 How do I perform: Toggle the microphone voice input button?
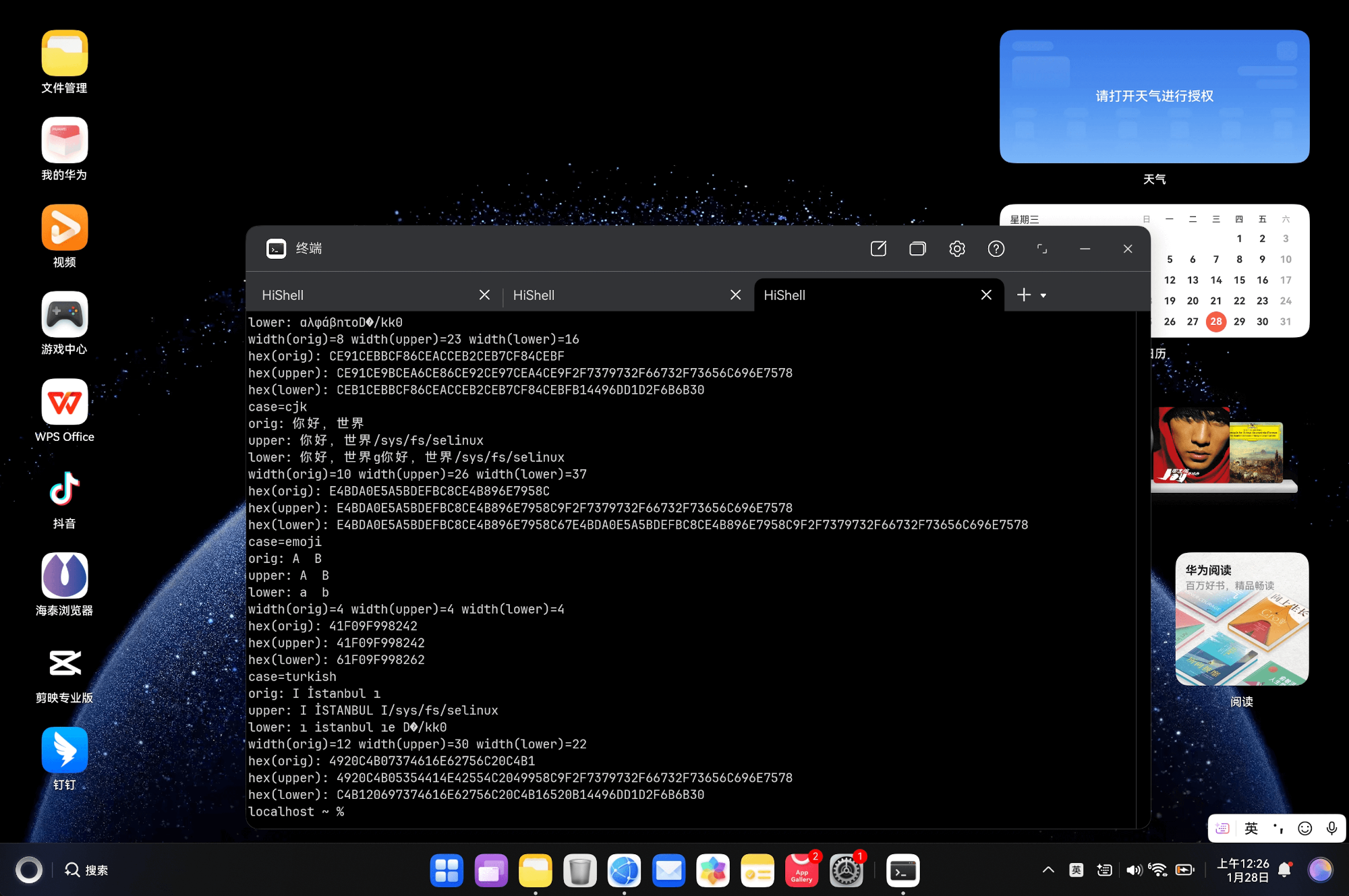point(1331,828)
